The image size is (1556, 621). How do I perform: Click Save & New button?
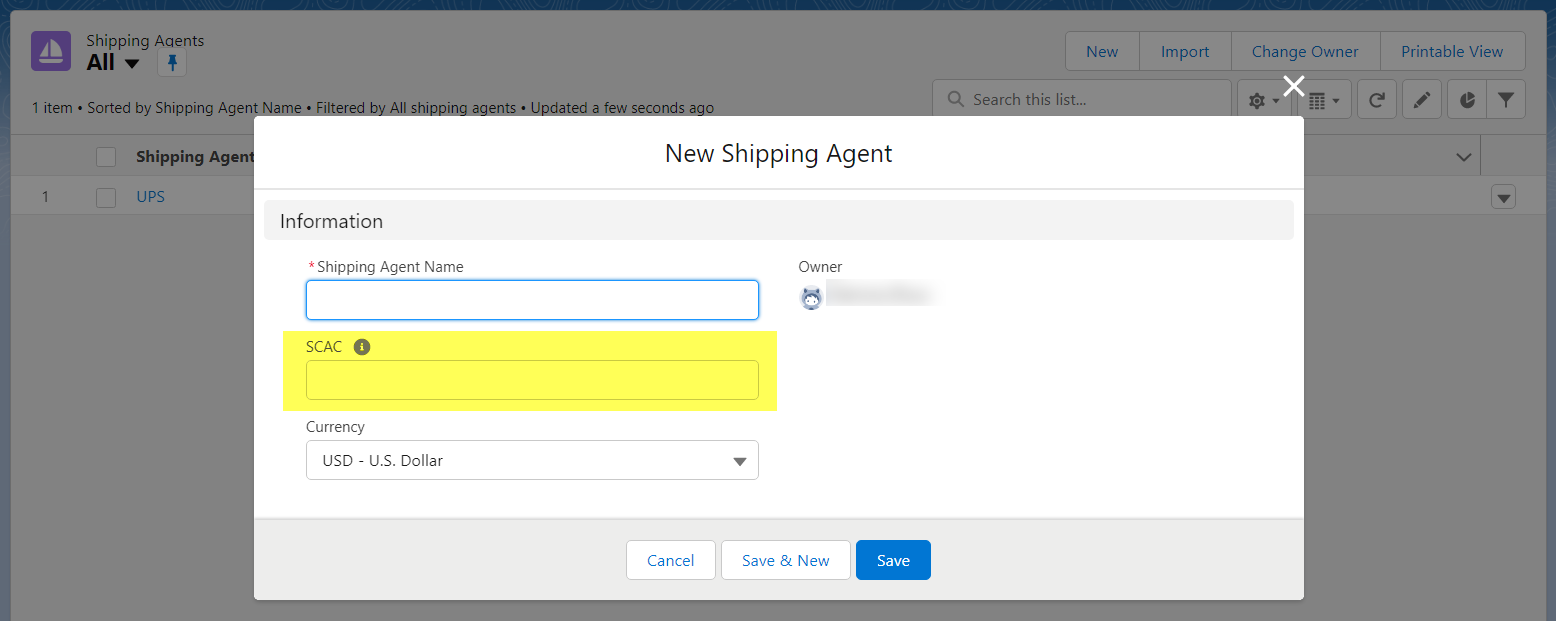pyautogui.click(x=786, y=560)
